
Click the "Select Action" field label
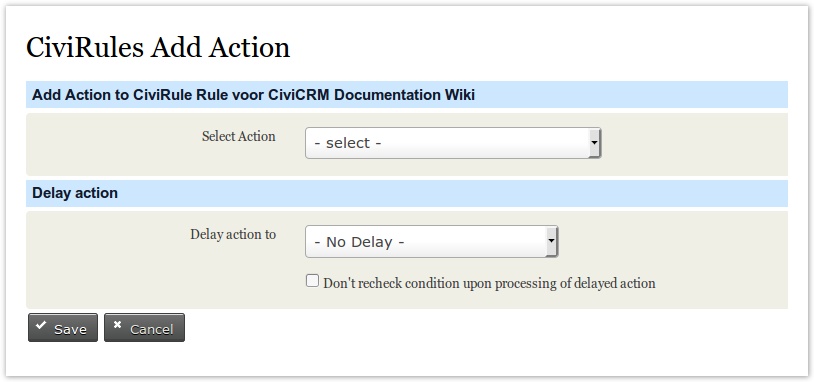pos(239,137)
